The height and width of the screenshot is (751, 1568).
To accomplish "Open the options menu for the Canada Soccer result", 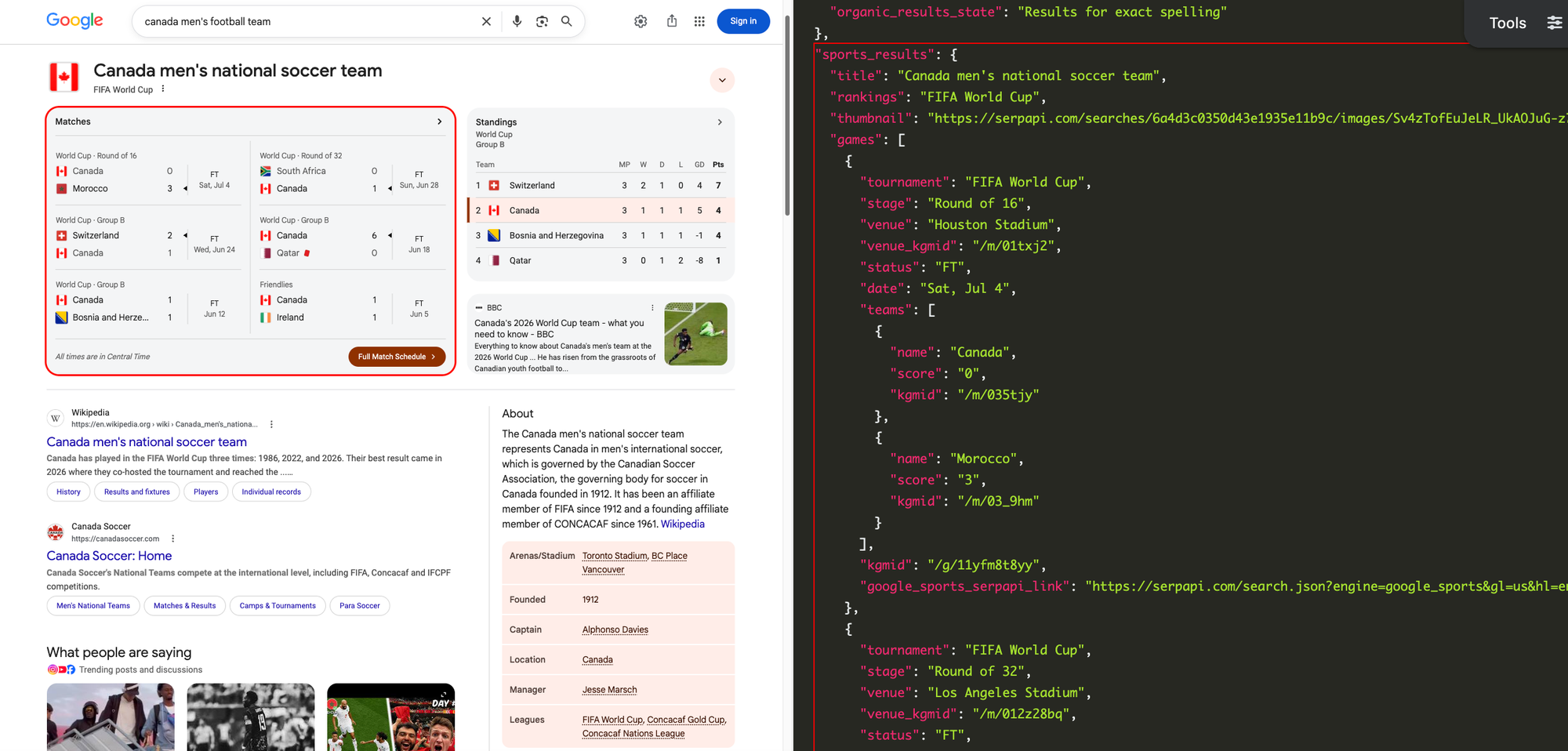I will pyautogui.click(x=173, y=539).
